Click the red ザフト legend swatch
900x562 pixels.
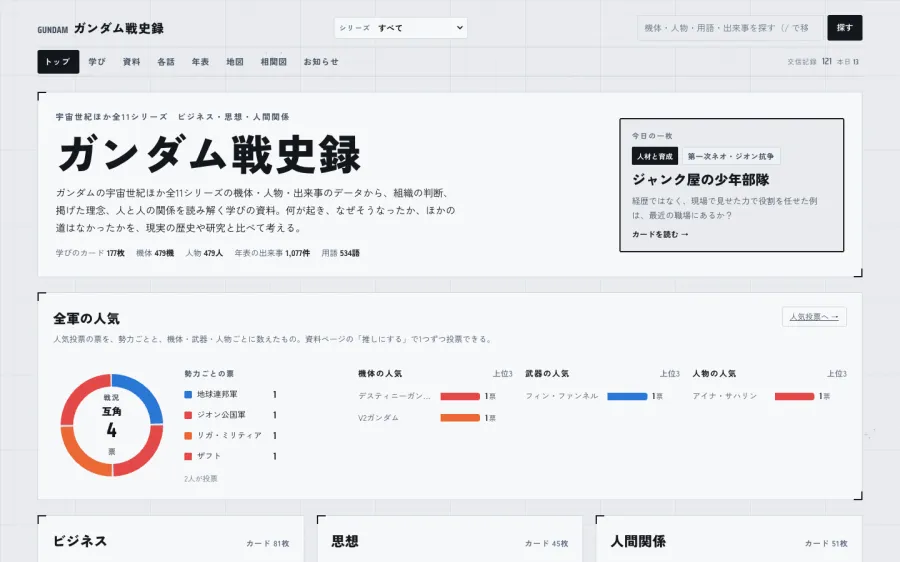click(x=188, y=456)
